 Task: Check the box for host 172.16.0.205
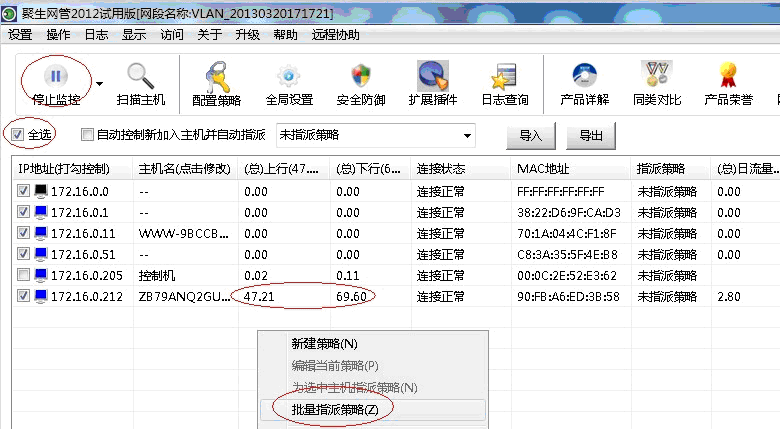click(24, 275)
